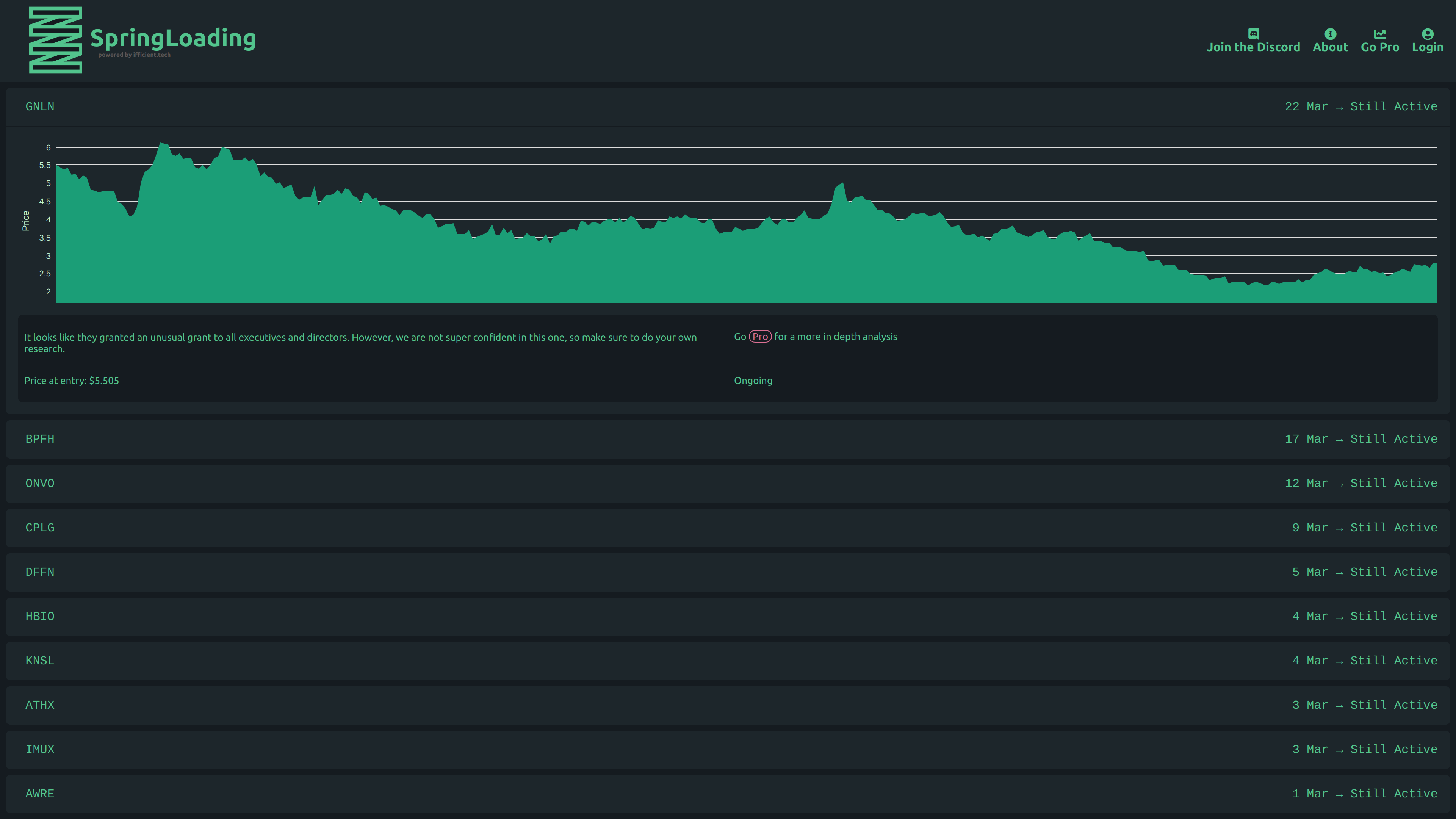This screenshot has width=1456, height=819.
Task: Click the Go Pro chart icon
Action: [1380, 33]
